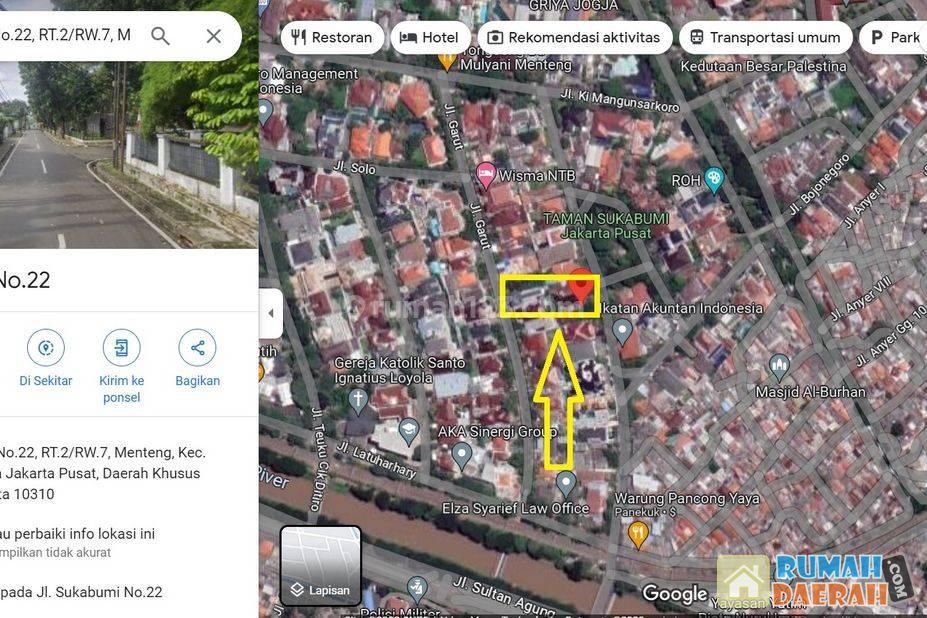Viewport: 927px width, 618px height.
Task: Click Elza Syarief Law Office pin
Action: point(566,484)
